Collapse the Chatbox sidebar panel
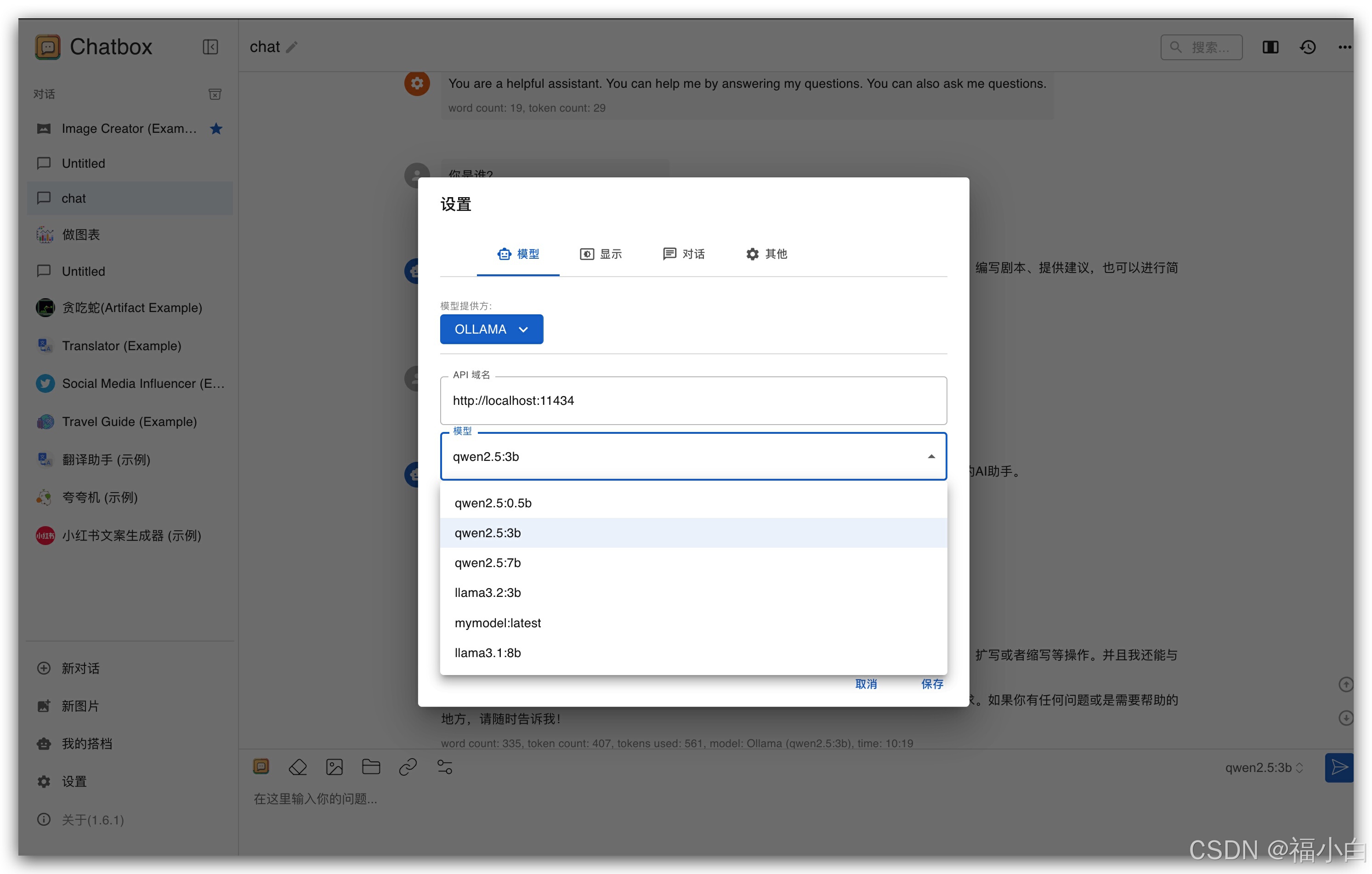This screenshot has width=1372, height=874. click(210, 47)
